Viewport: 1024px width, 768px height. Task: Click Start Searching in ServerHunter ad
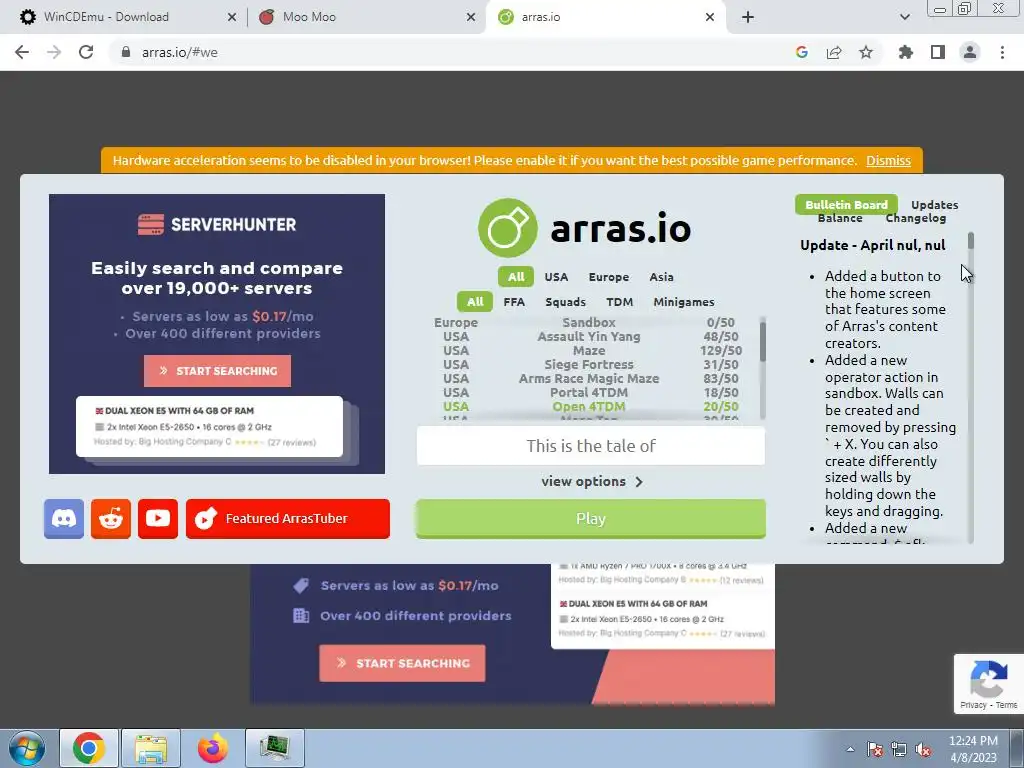217,371
